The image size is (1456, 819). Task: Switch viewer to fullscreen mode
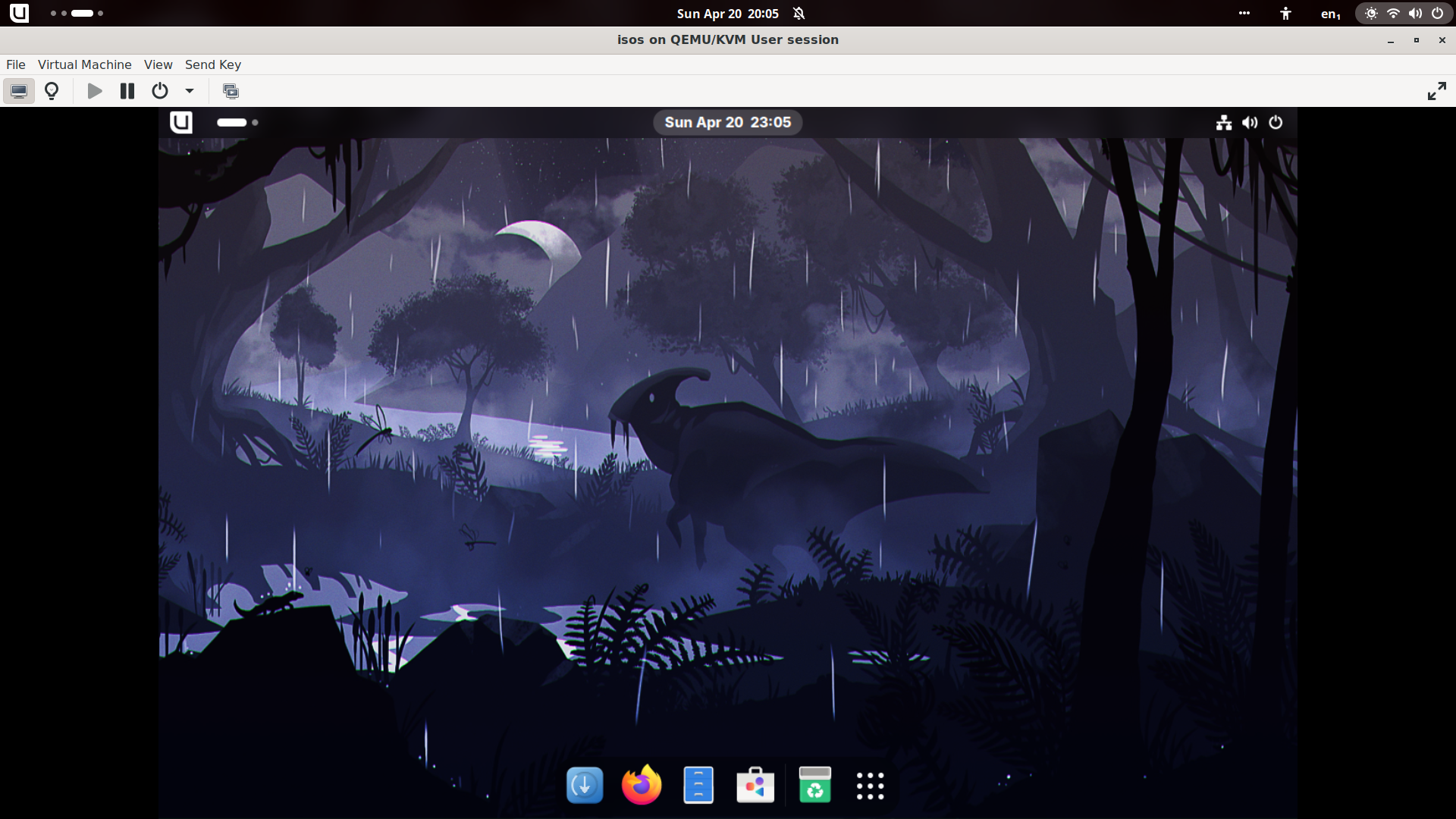click(x=1436, y=91)
